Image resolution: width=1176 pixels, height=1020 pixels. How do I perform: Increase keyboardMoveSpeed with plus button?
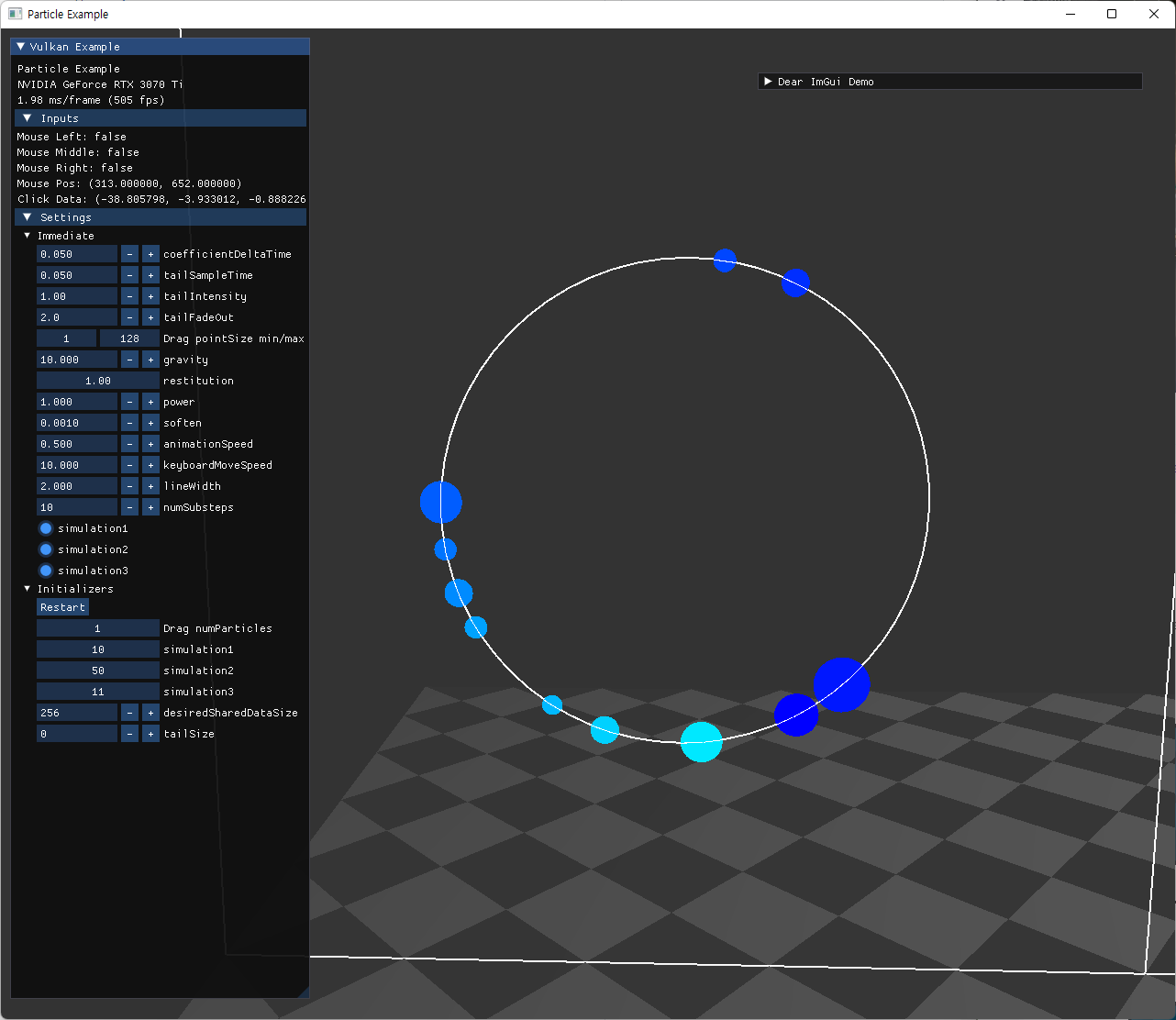point(150,465)
